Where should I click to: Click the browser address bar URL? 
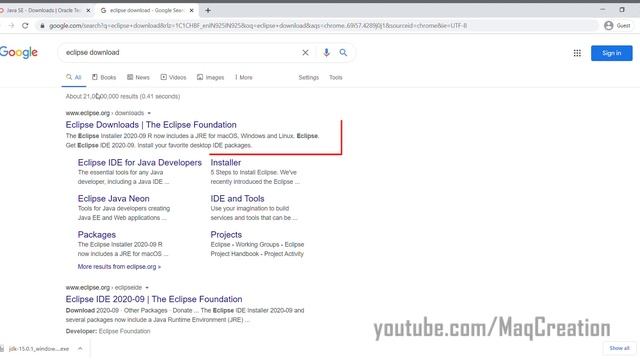click(258, 26)
